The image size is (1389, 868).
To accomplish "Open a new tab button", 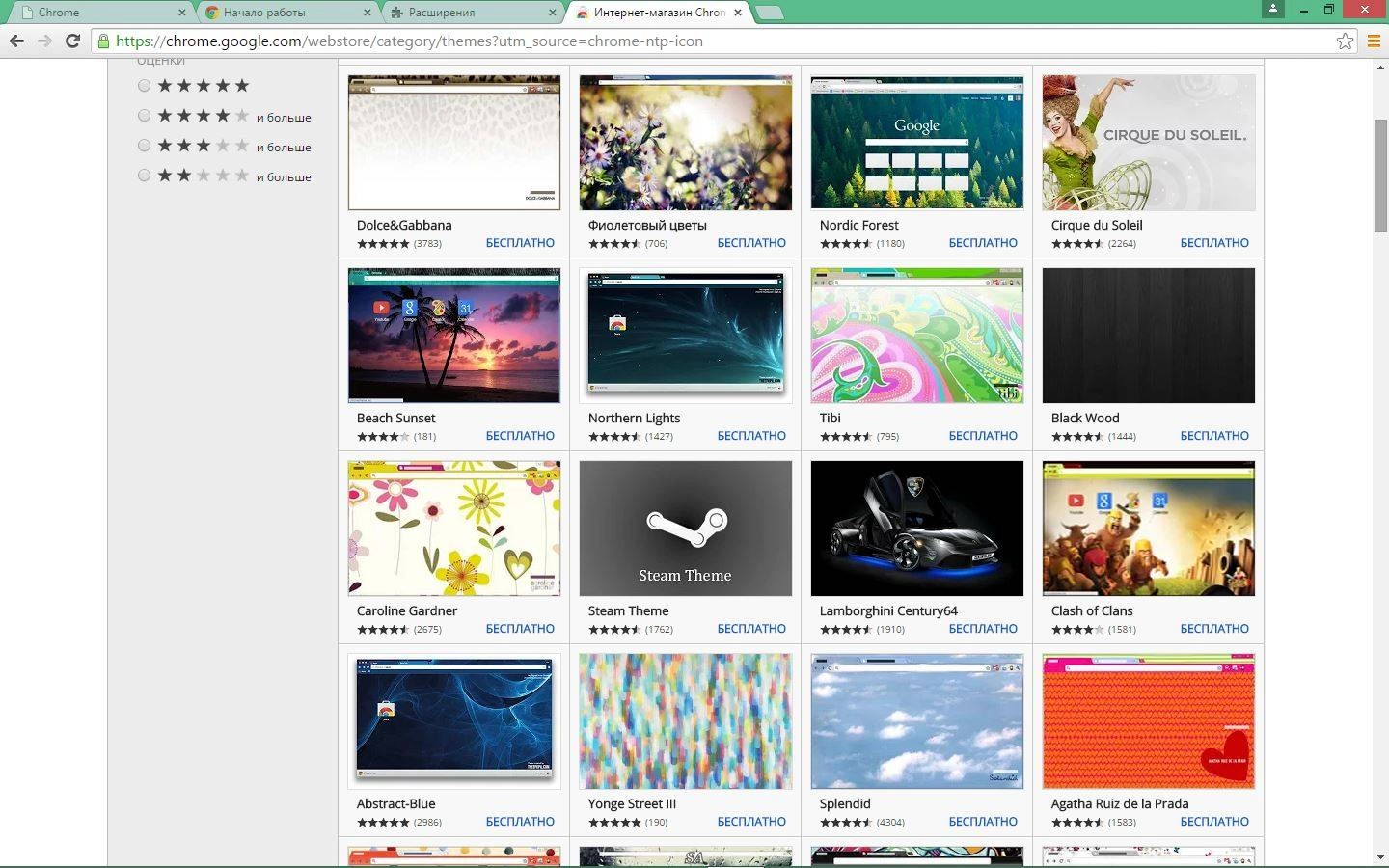I will pyautogui.click(x=769, y=13).
